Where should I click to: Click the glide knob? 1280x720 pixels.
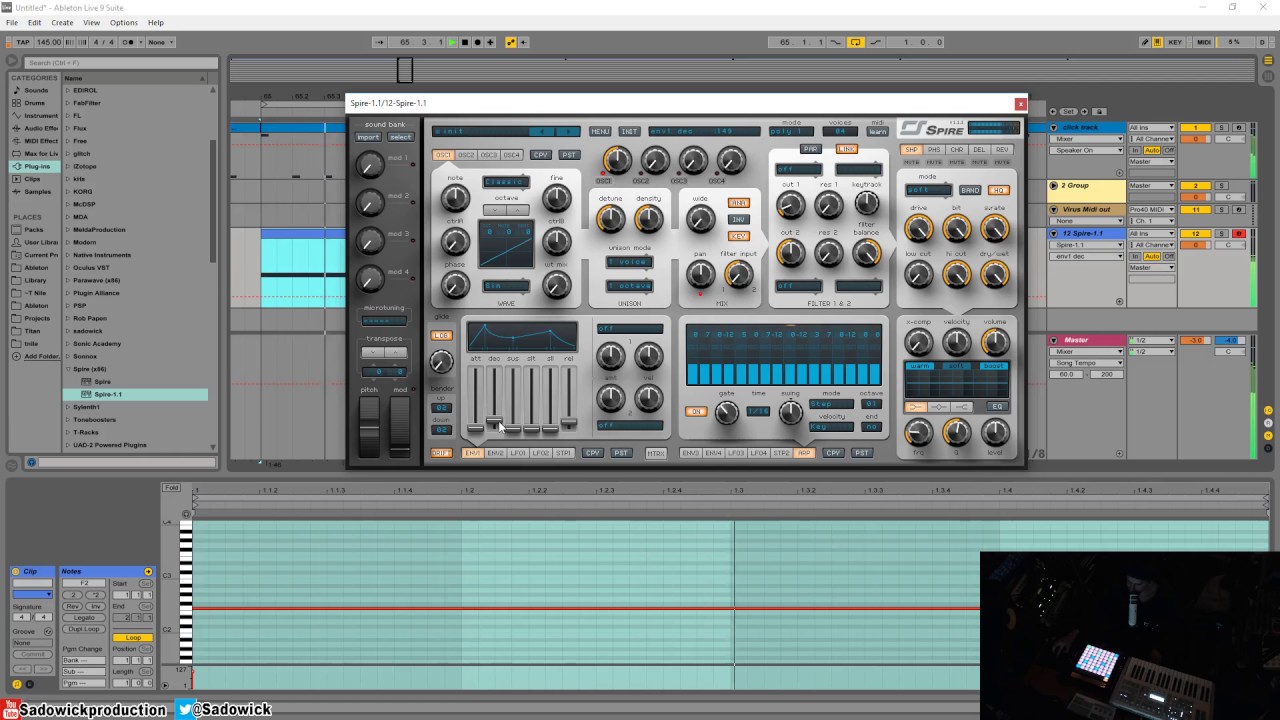pos(441,361)
